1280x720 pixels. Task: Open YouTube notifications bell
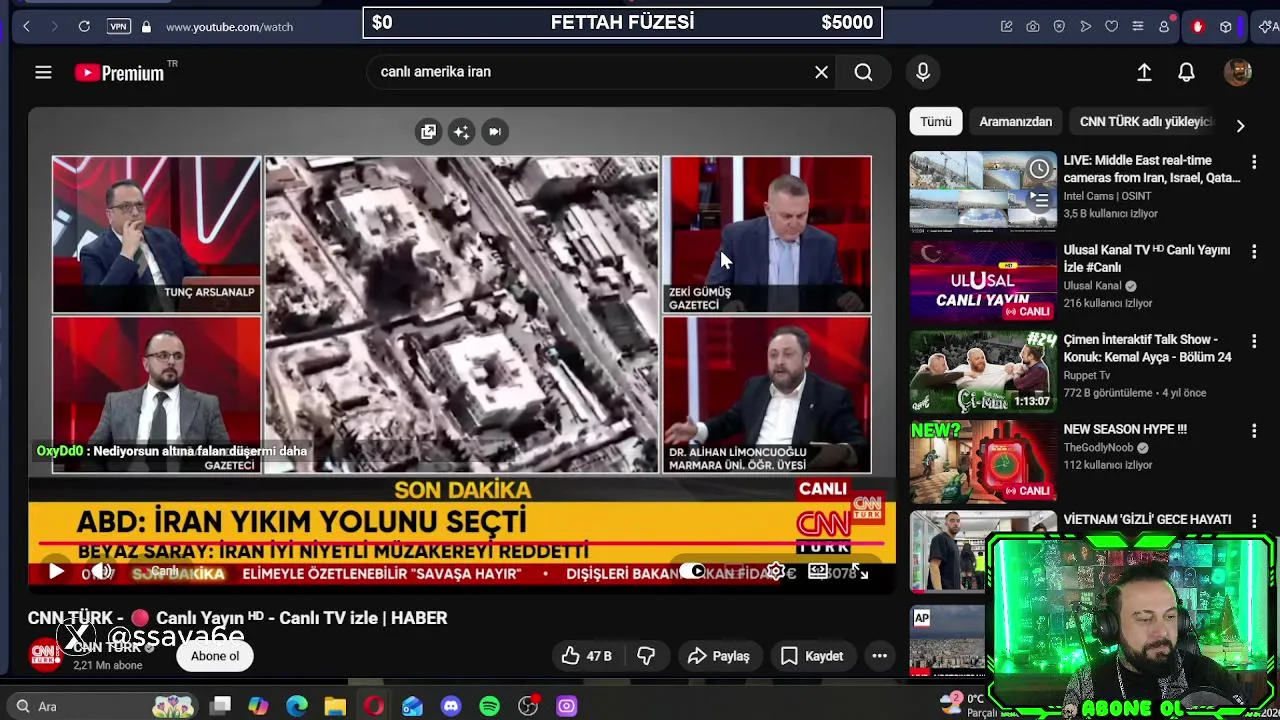click(x=1186, y=72)
